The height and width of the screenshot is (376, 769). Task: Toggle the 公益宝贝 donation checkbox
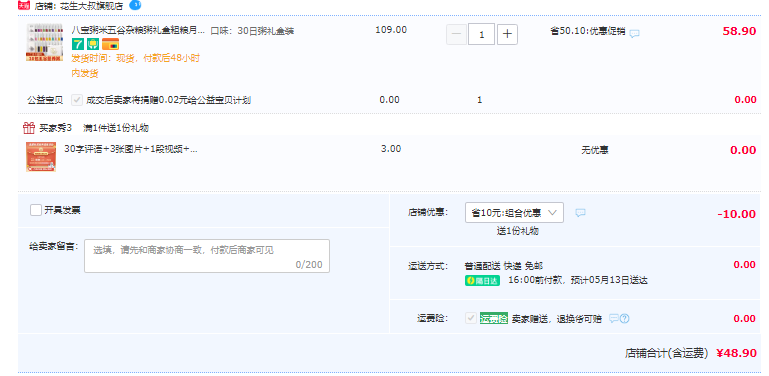tap(77, 100)
